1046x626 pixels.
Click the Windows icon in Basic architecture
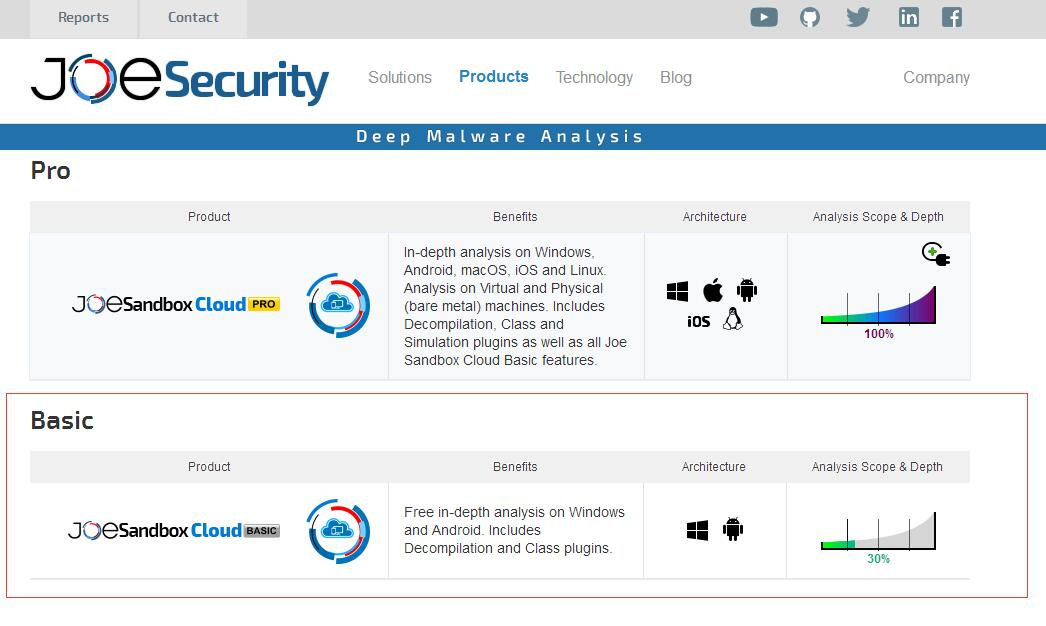[697, 531]
